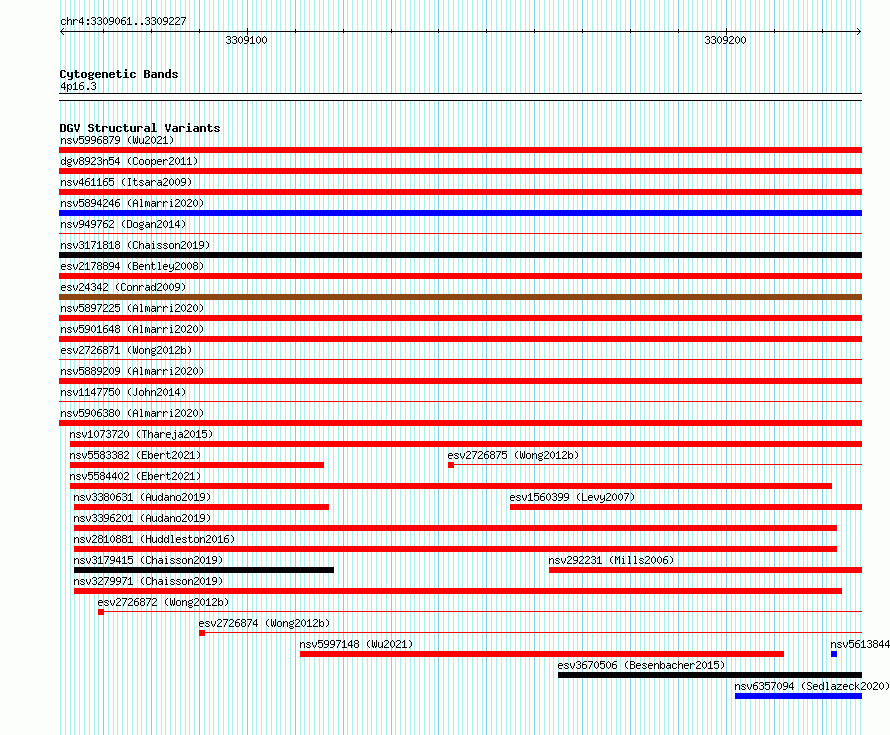Viewport: 890px width, 735px height.
Task: Click the right arrow of the ruler
Action: point(859,32)
